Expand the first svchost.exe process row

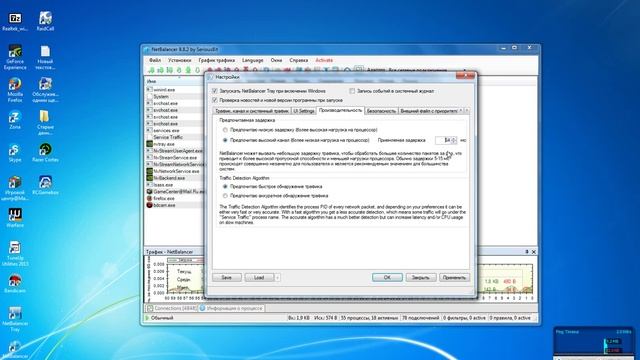click(x=149, y=103)
